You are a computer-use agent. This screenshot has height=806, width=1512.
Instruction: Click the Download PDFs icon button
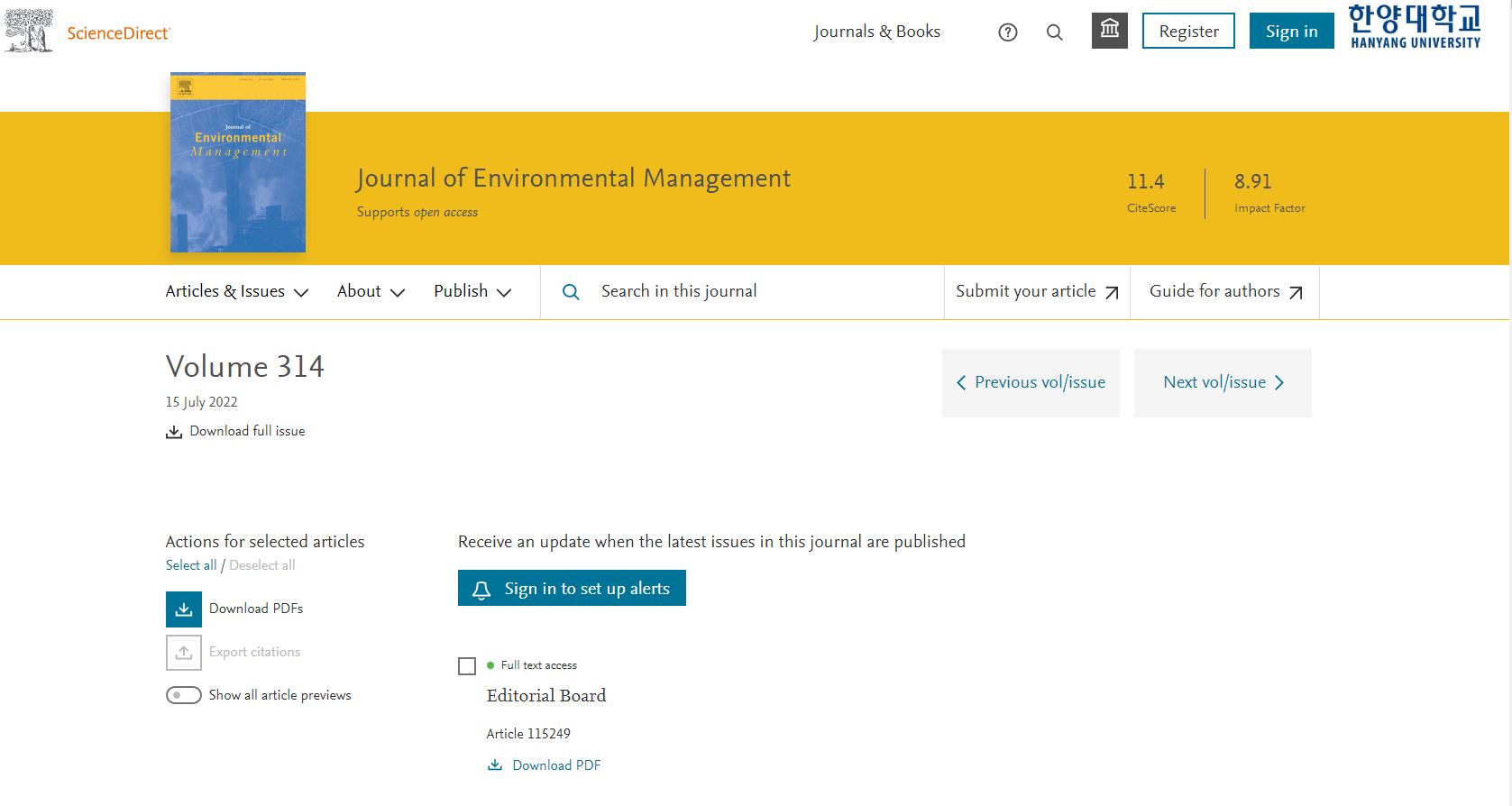tap(184, 609)
